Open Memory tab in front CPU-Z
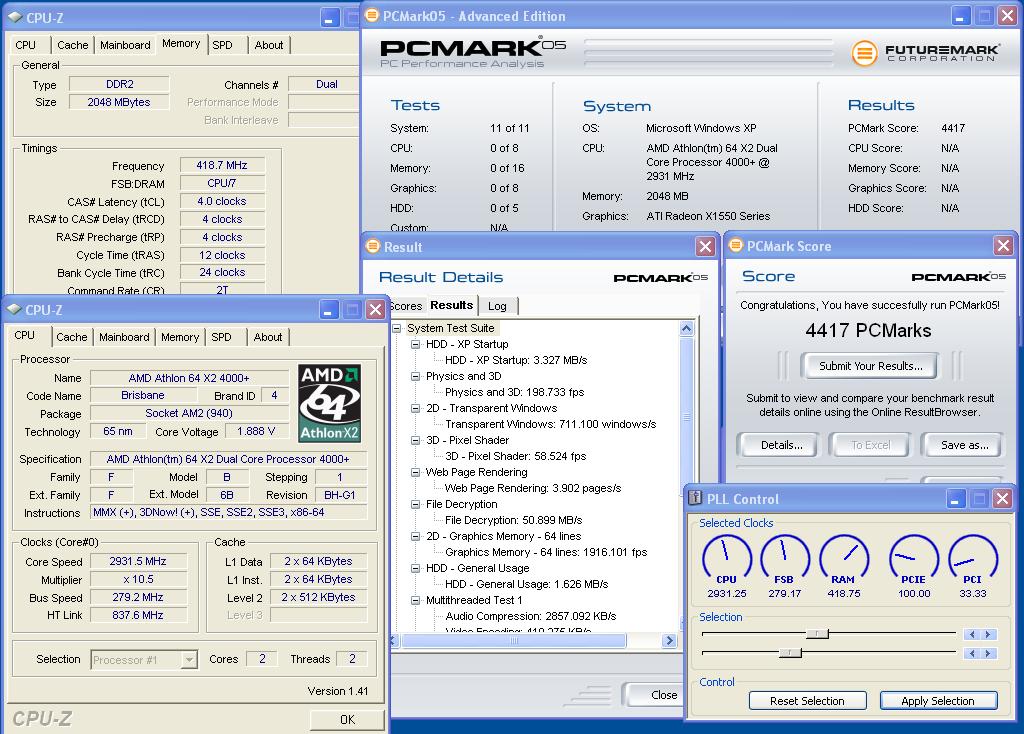 180,337
